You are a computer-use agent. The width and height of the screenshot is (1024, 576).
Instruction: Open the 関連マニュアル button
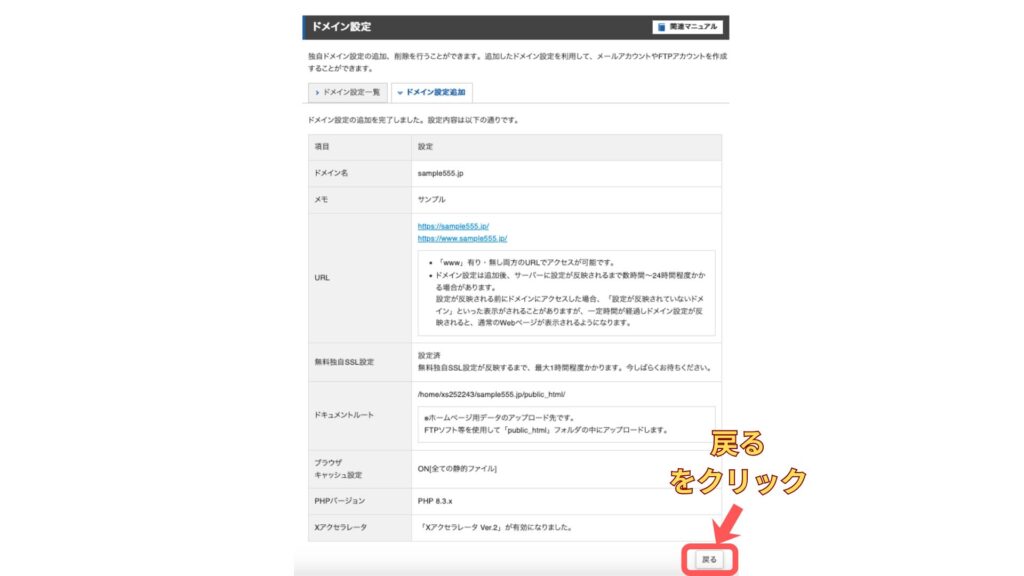687,27
